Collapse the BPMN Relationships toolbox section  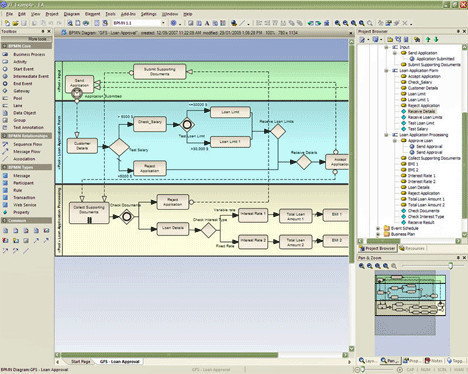click(x=4, y=136)
